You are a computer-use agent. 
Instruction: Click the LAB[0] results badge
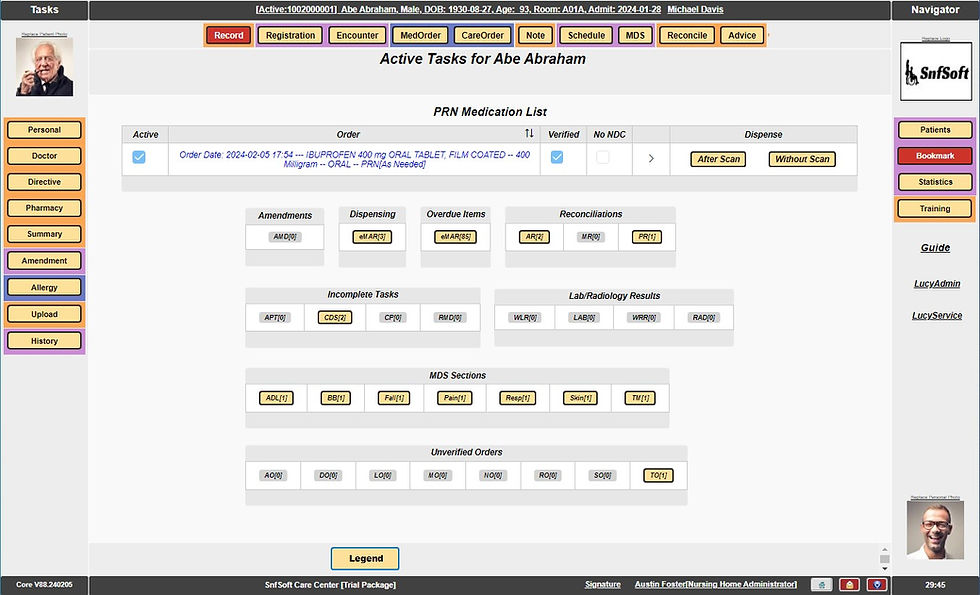point(584,318)
